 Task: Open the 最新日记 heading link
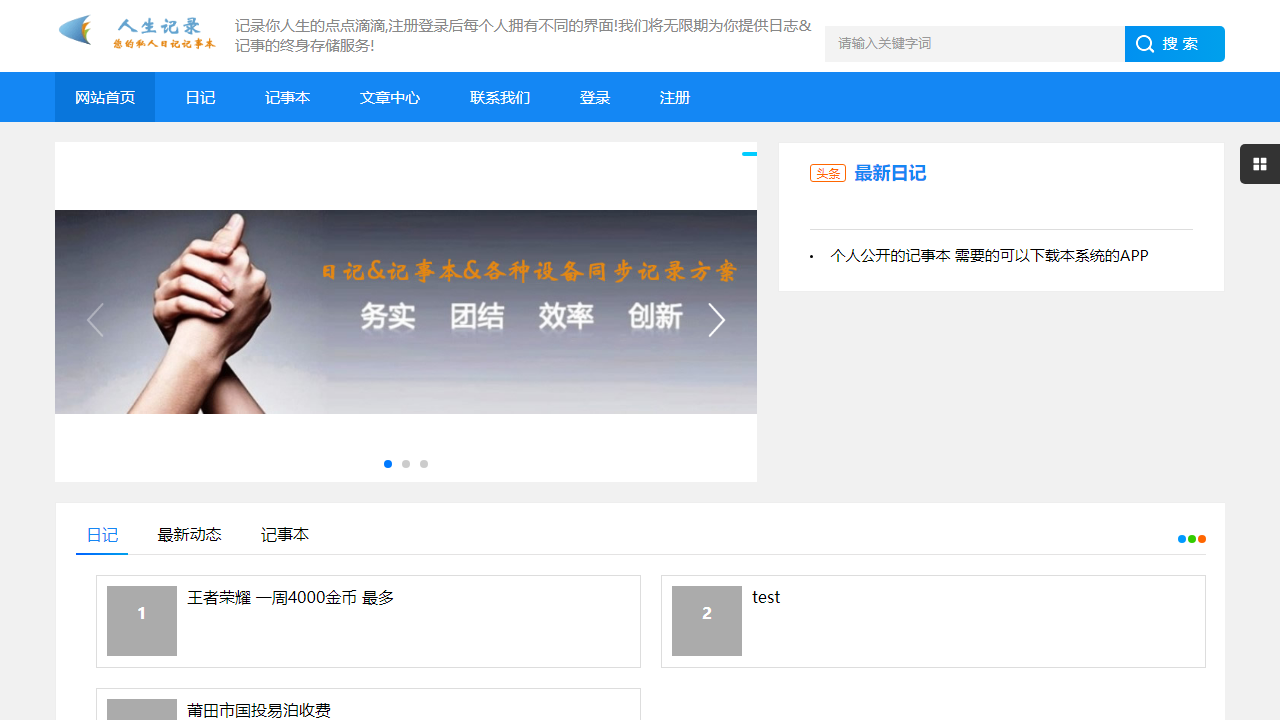point(890,173)
